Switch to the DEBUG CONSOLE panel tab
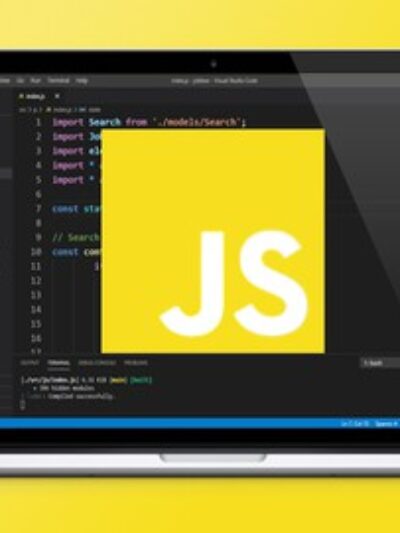Viewport: 400px width, 533px height. [x=97, y=363]
